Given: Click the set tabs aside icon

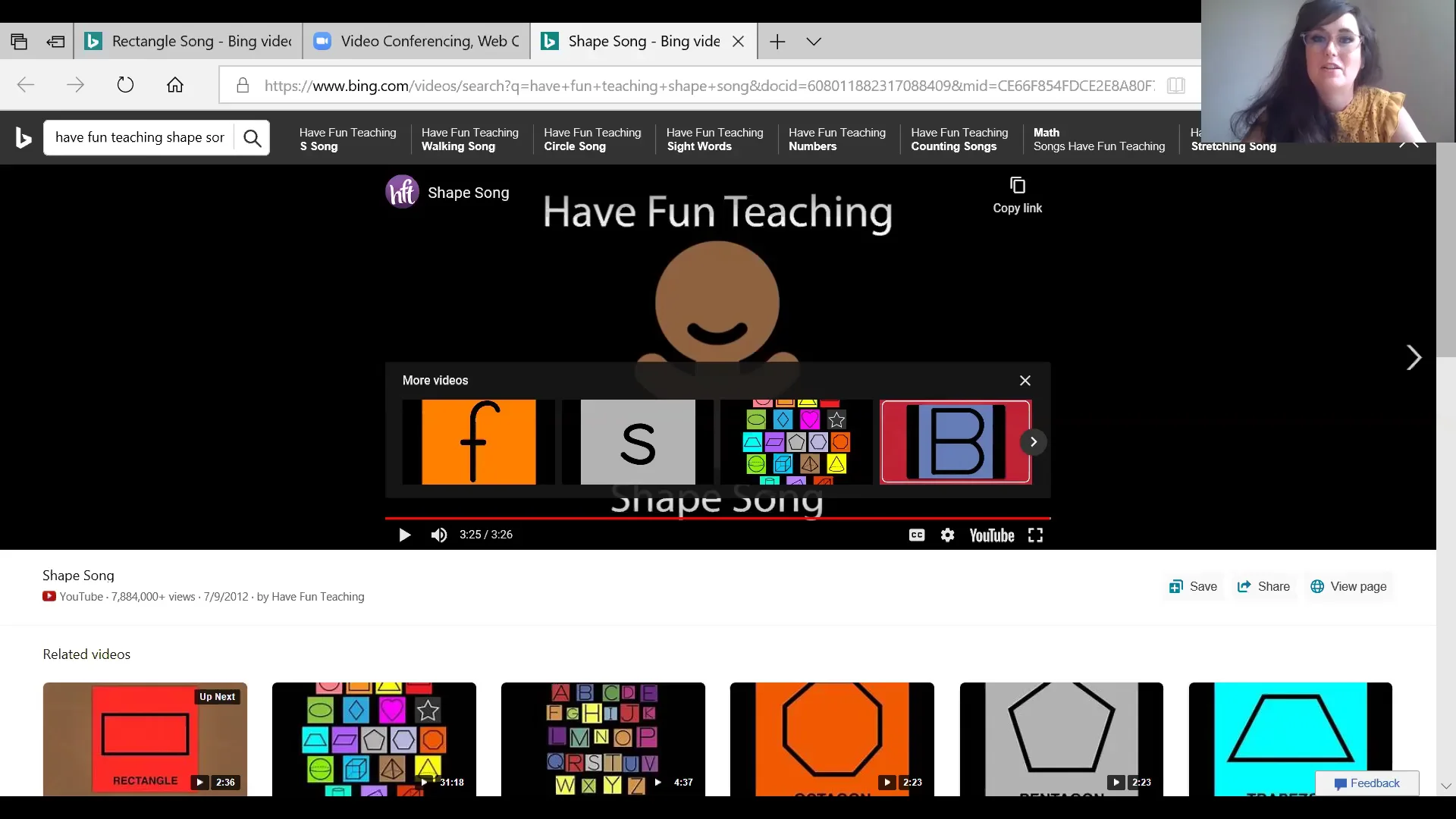Looking at the screenshot, I should 55,42.
